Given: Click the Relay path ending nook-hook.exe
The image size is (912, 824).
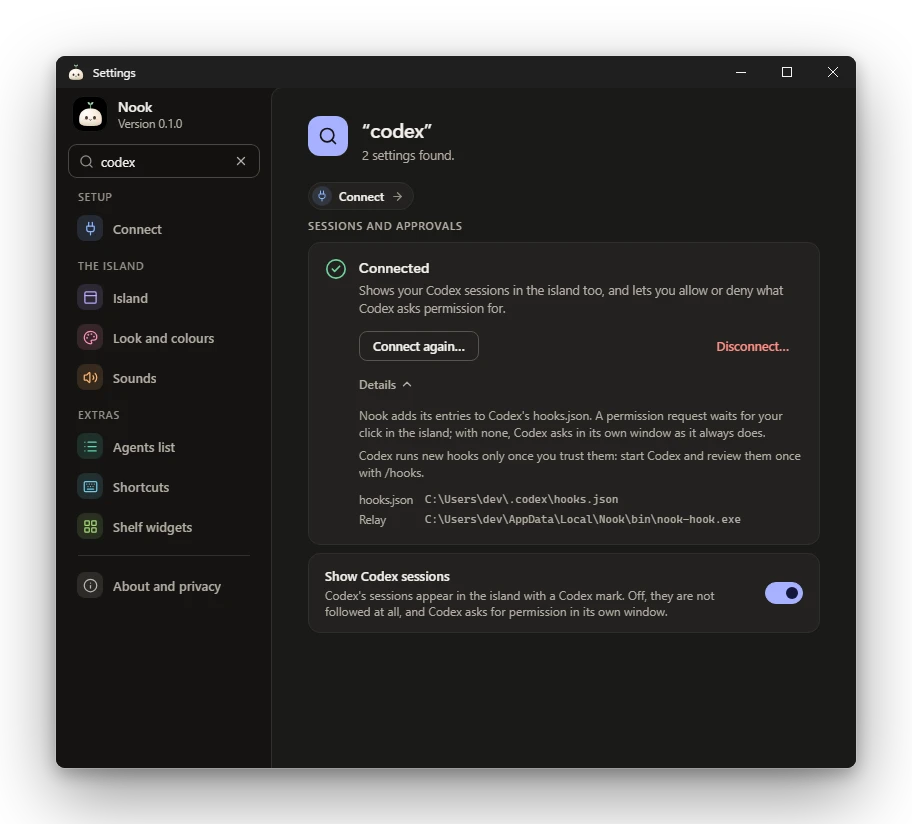Looking at the screenshot, I should pyautogui.click(x=582, y=519).
